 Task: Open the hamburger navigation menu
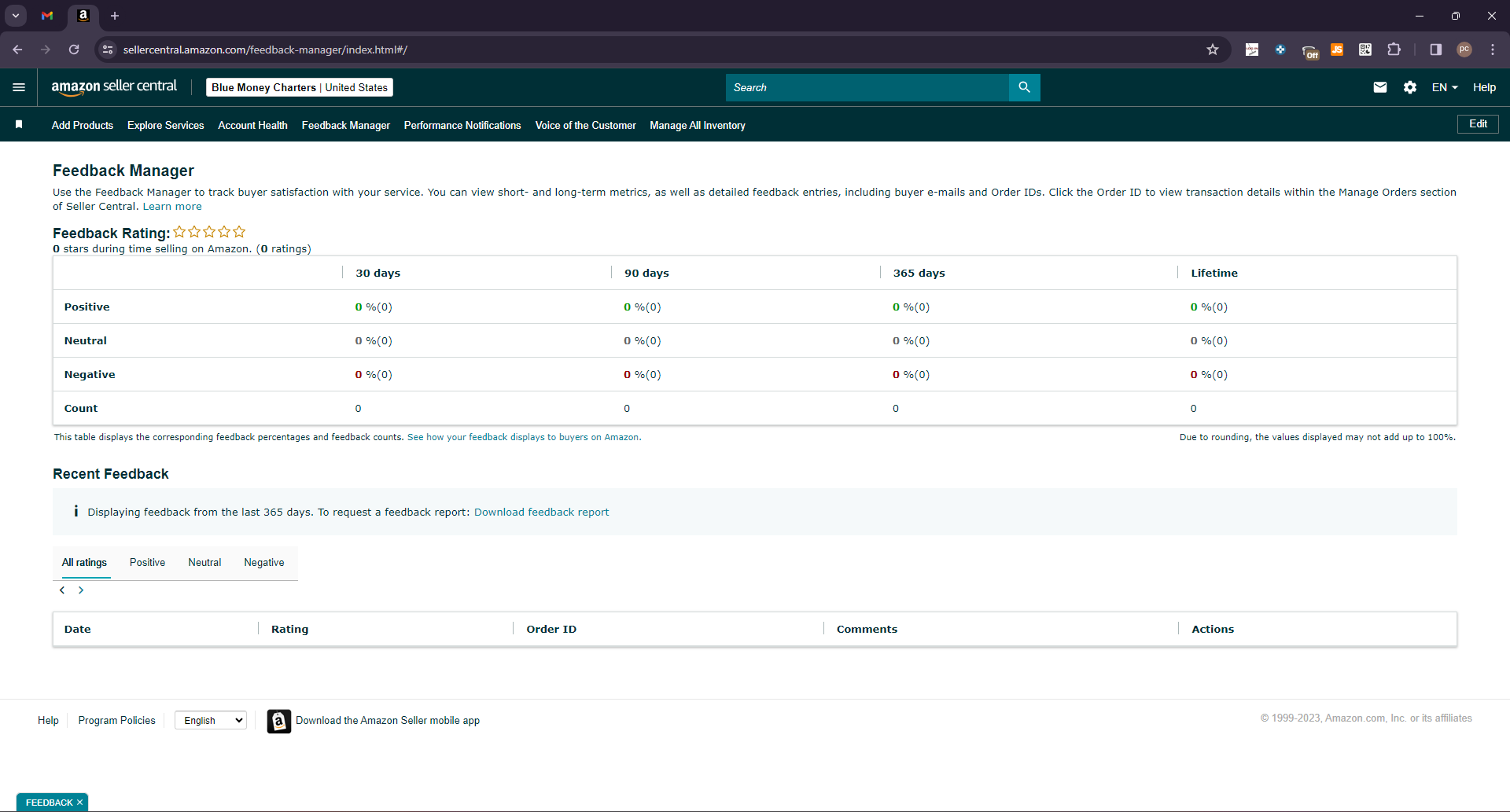19,87
